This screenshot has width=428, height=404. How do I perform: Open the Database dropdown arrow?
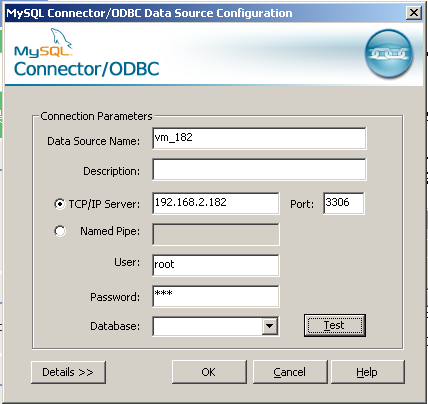click(x=269, y=326)
